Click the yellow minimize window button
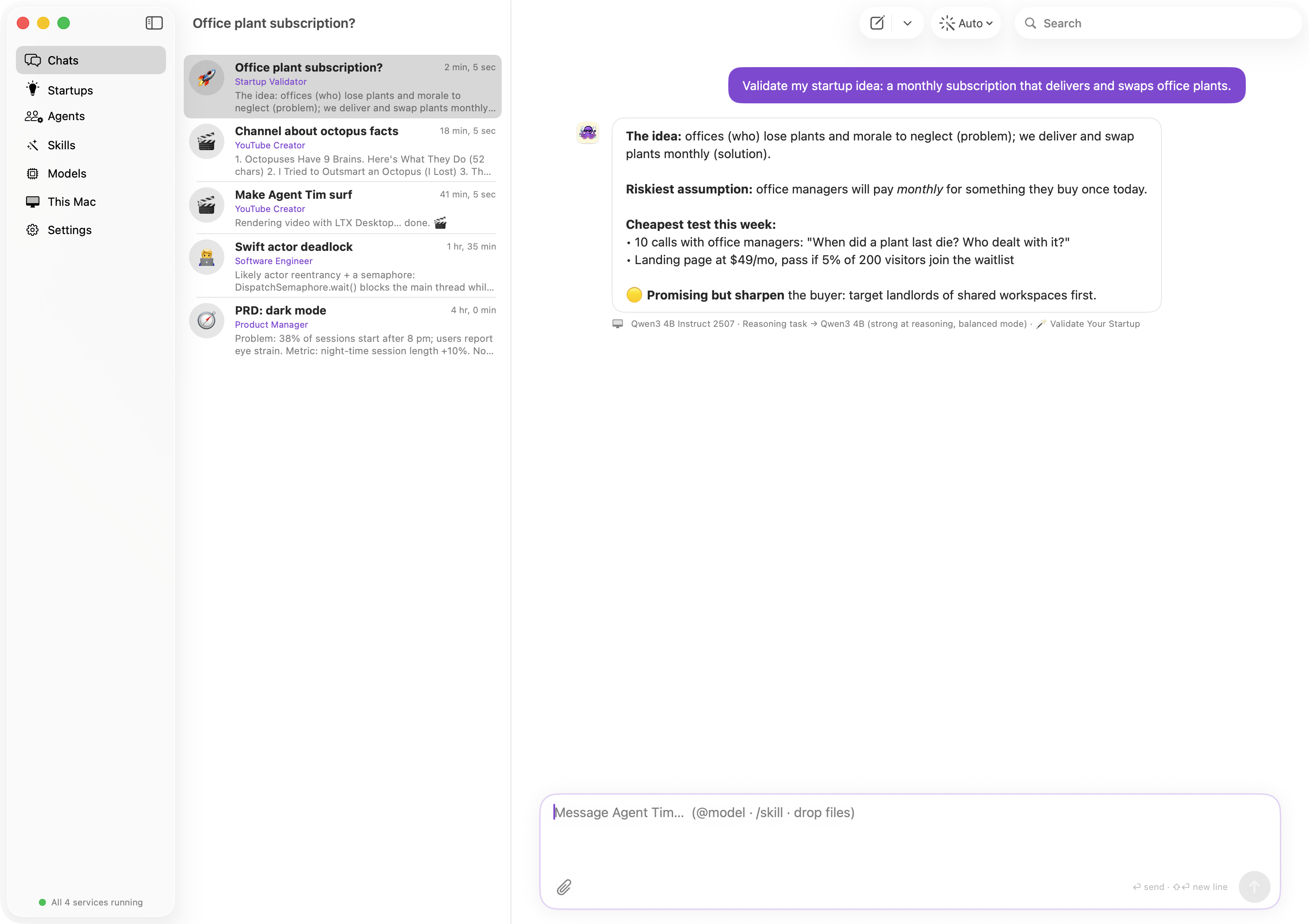Viewport: 1309px width, 924px height. click(43, 23)
